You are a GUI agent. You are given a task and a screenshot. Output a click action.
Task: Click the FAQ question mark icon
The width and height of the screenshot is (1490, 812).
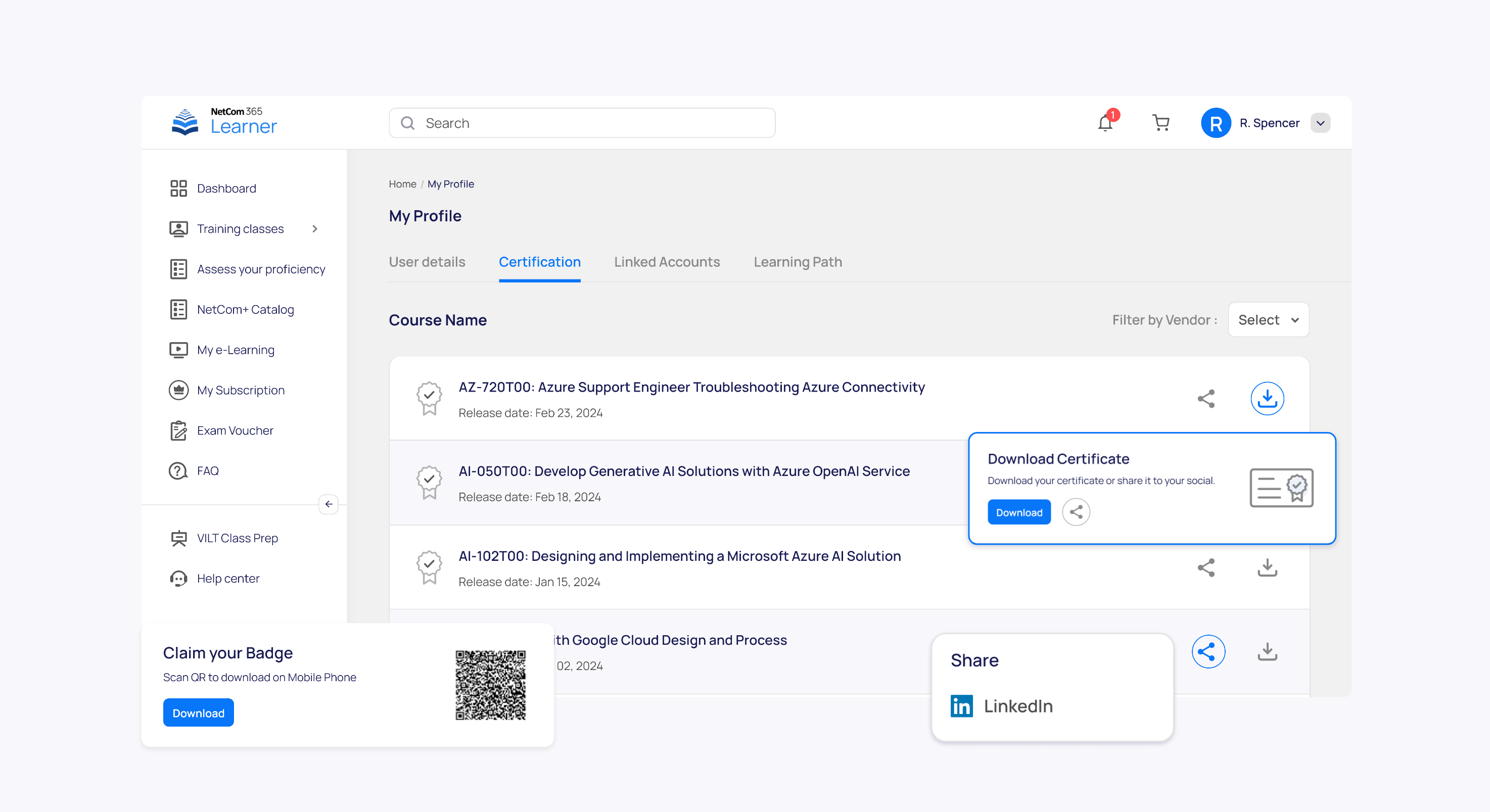(178, 471)
